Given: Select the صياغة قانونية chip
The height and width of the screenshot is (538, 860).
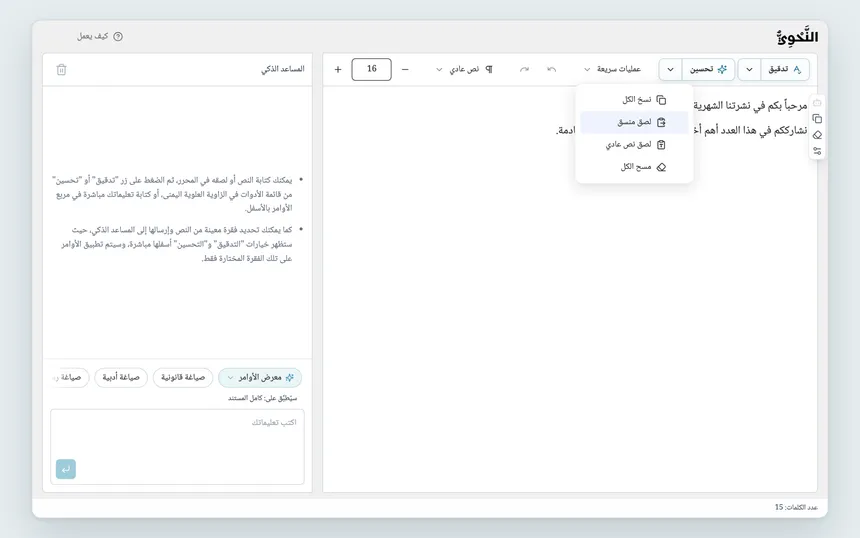Looking at the screenshot, I should click(183, 377).
